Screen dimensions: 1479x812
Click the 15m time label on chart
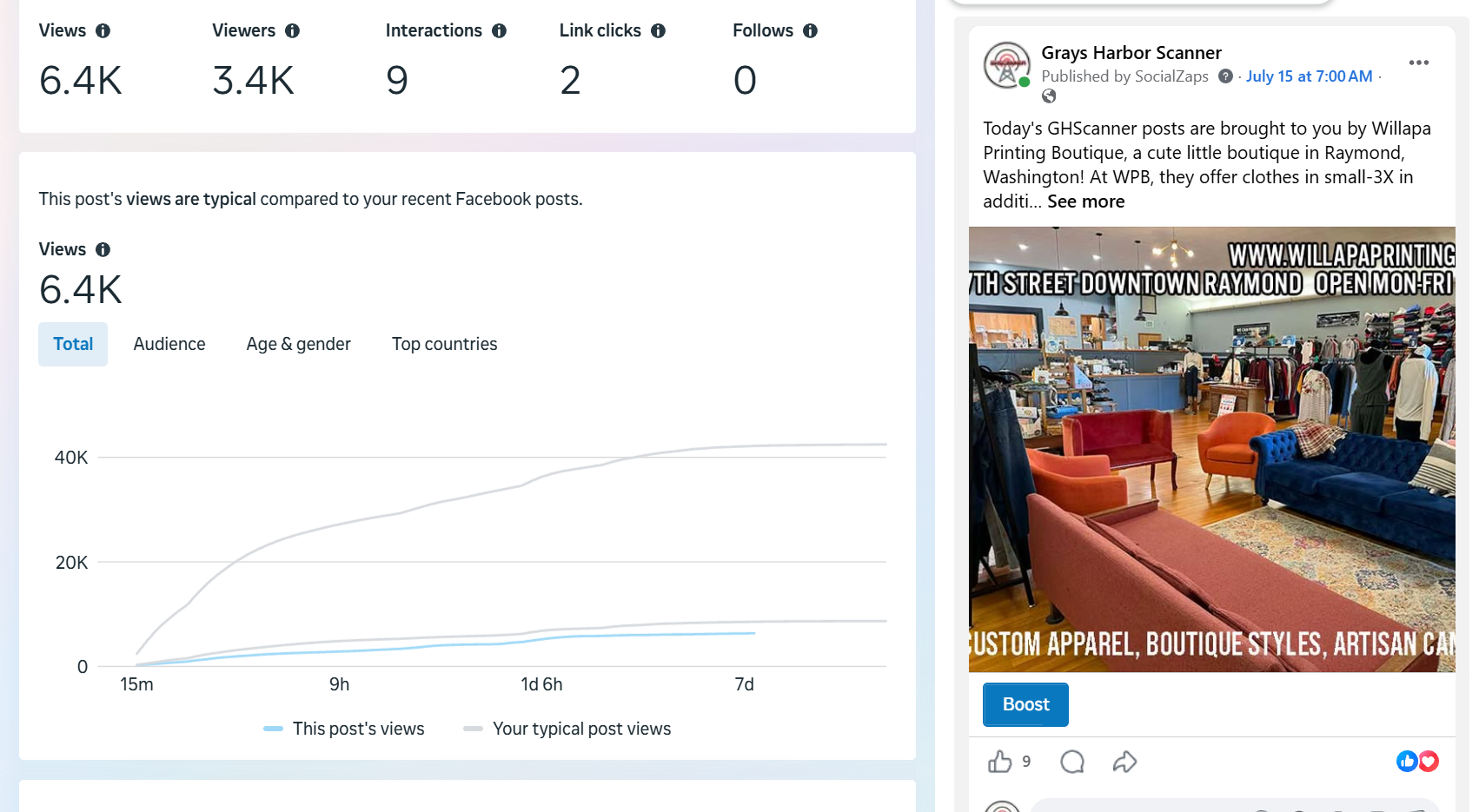tap(136, 684)
